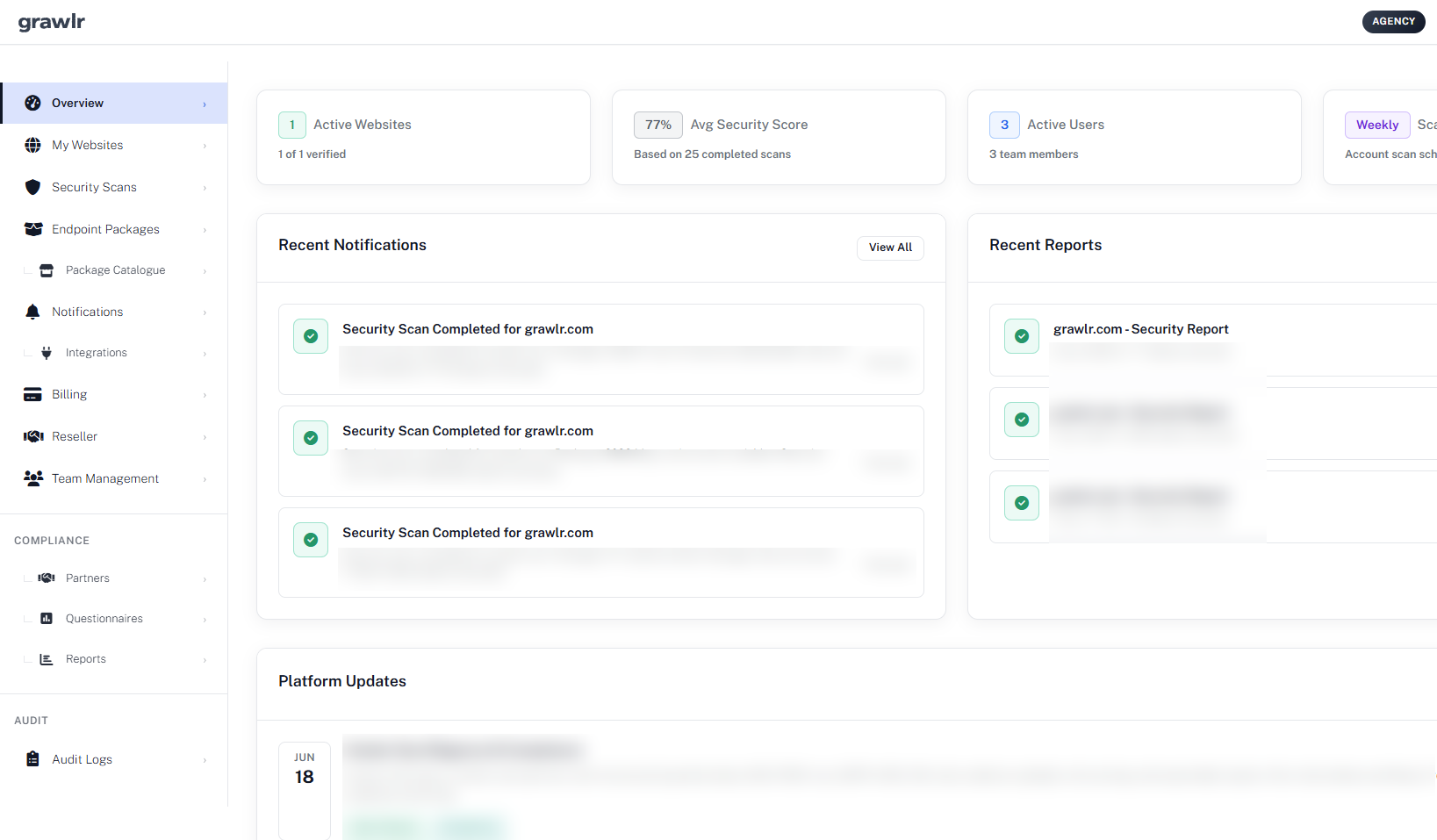1437x840 pixels.
Task: Click the Security Scans shield icon
Action: point(32,187)
